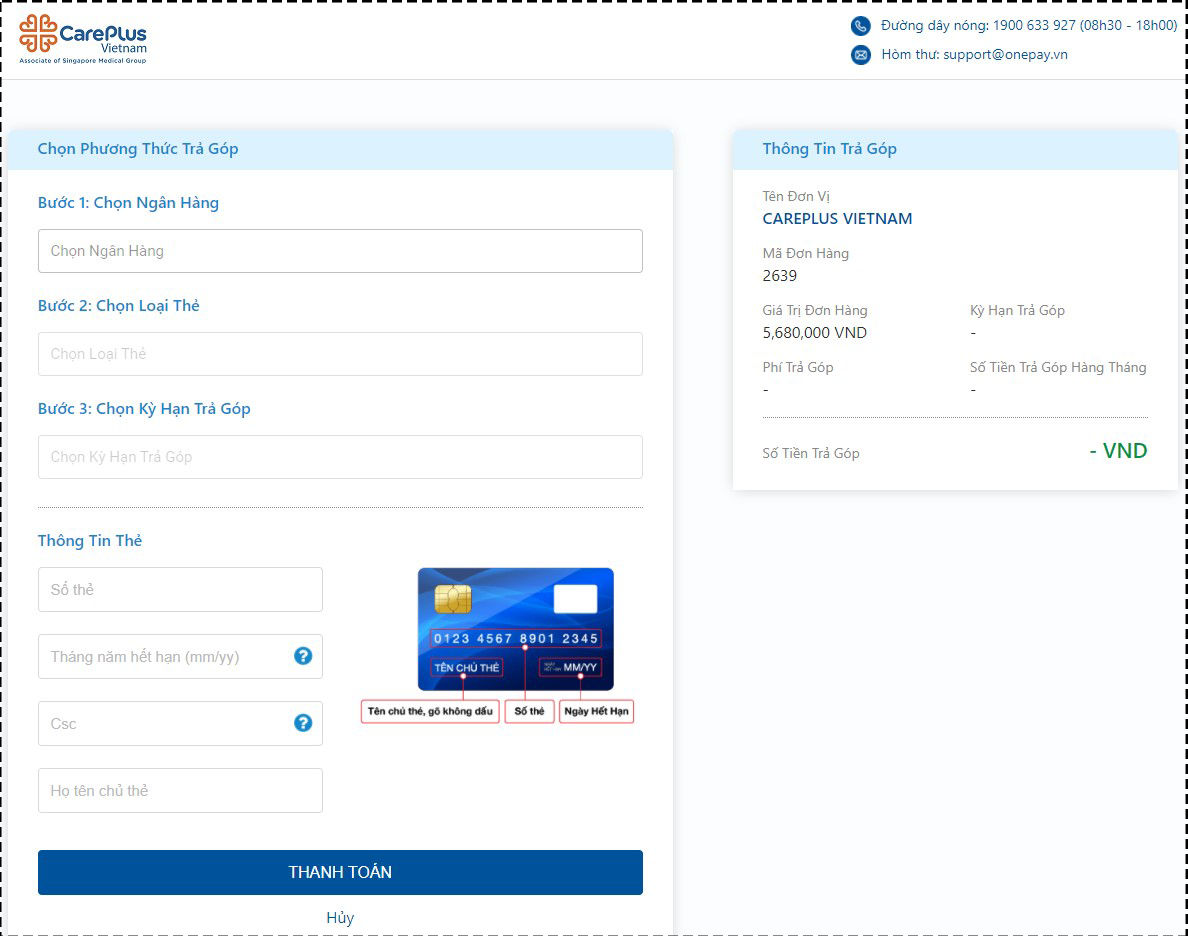Click the Ngày Hết Hạn callout label
This screenshot has height=936, width=1188.
click(x=596, y=711)
